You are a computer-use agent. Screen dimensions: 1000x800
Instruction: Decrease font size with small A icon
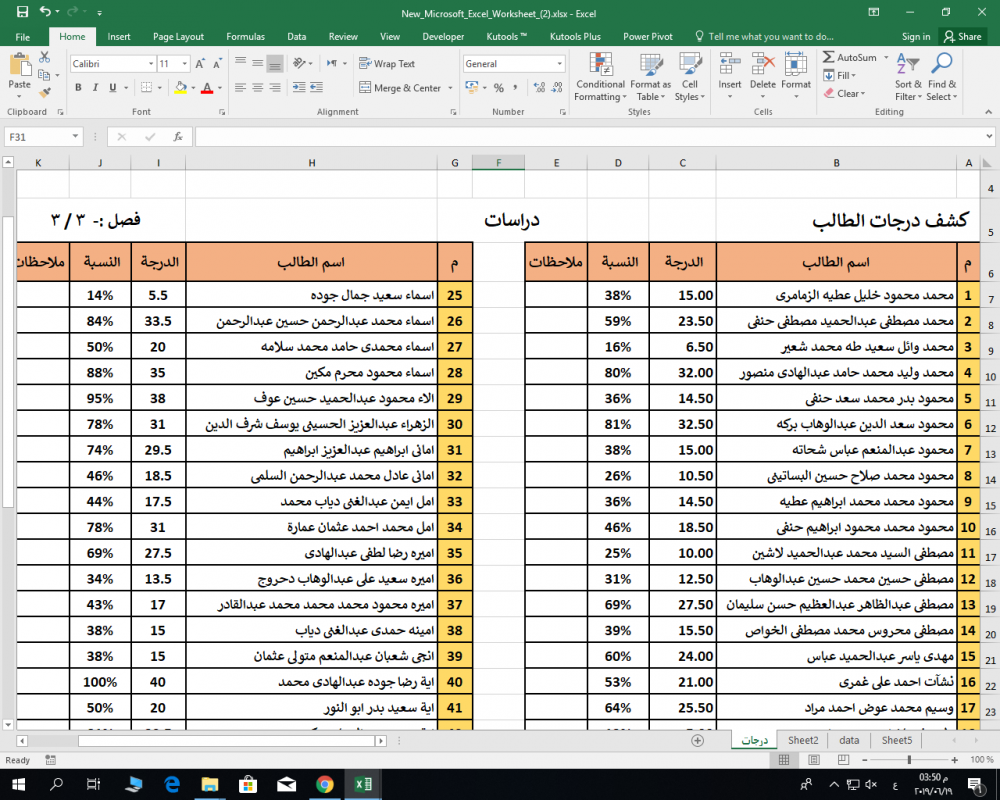(x=217, y=64)
